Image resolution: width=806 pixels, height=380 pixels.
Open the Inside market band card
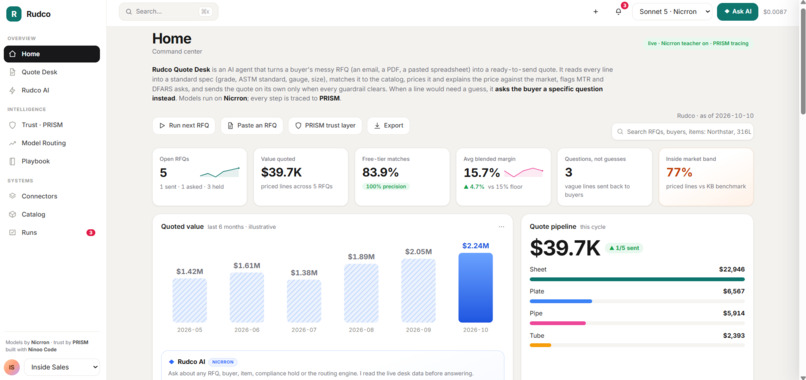pos(706,177)
